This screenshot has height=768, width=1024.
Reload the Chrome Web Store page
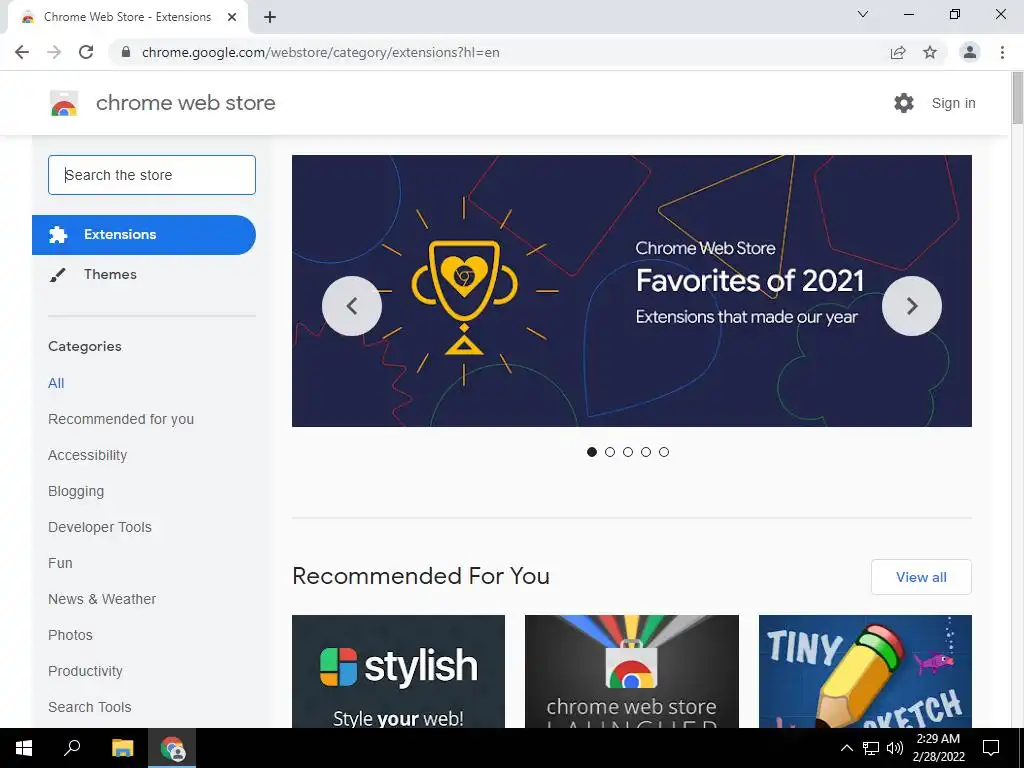coord(86,52)
